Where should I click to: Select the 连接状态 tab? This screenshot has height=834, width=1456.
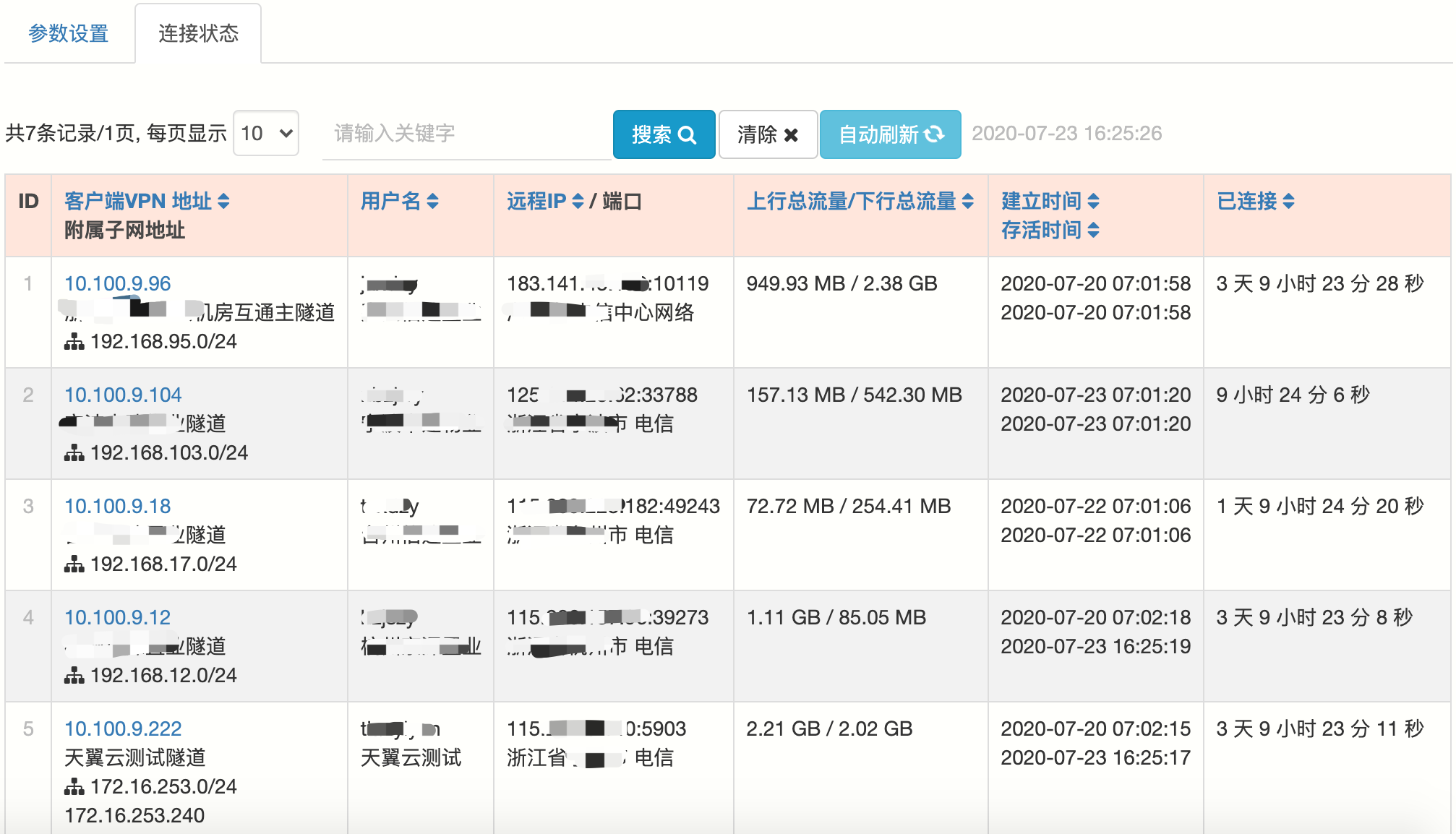tap(198, 33)
